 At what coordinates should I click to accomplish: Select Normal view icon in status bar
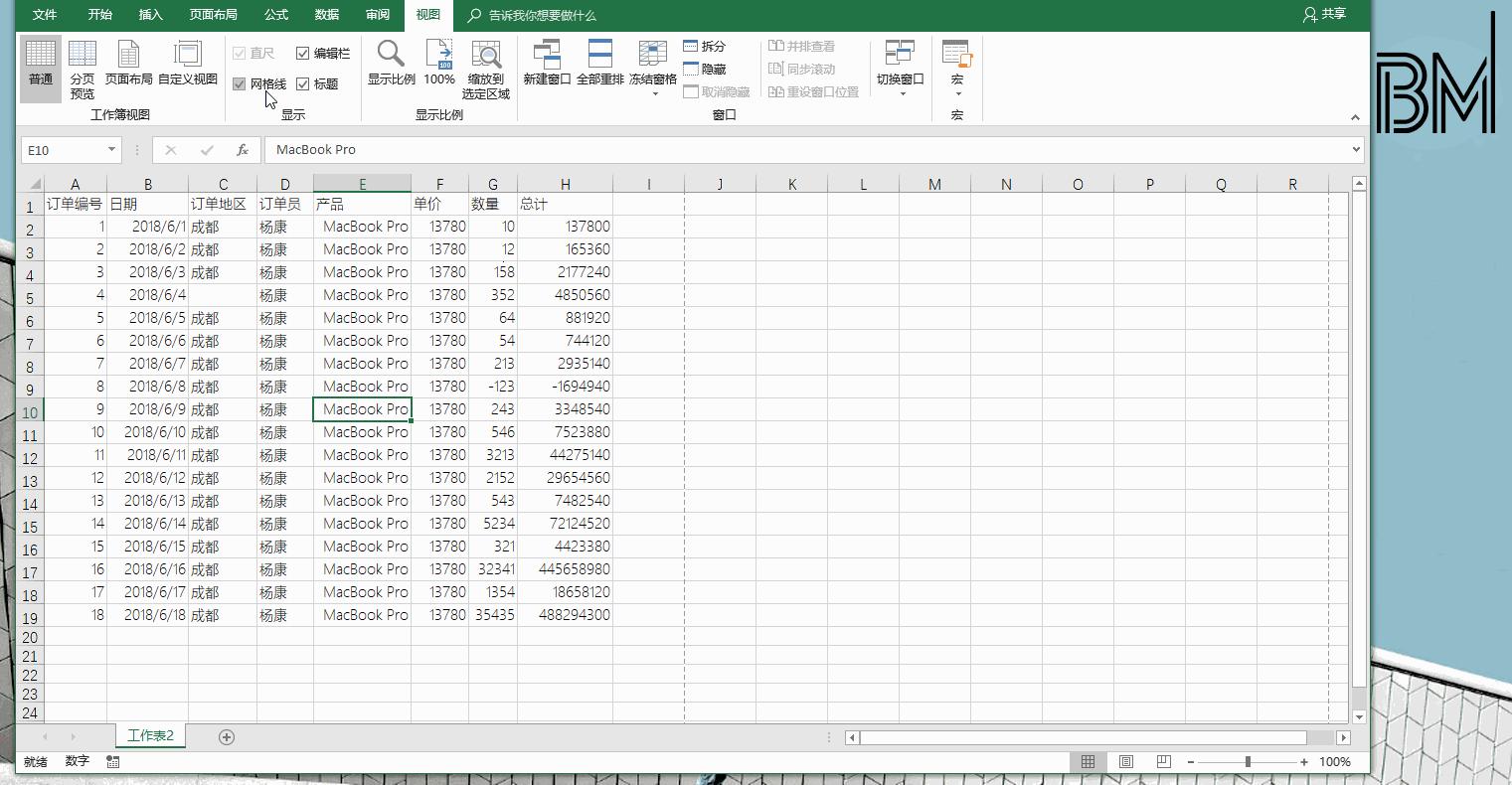click(x=1088, y=761)
